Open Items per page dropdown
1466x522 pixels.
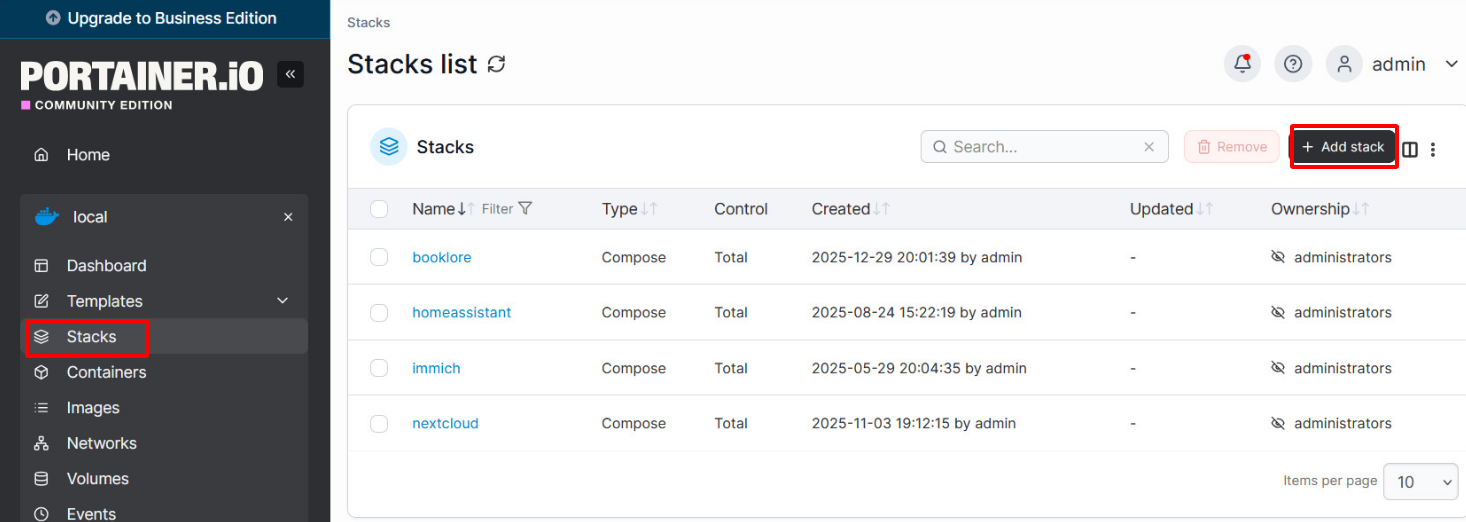1420,481
